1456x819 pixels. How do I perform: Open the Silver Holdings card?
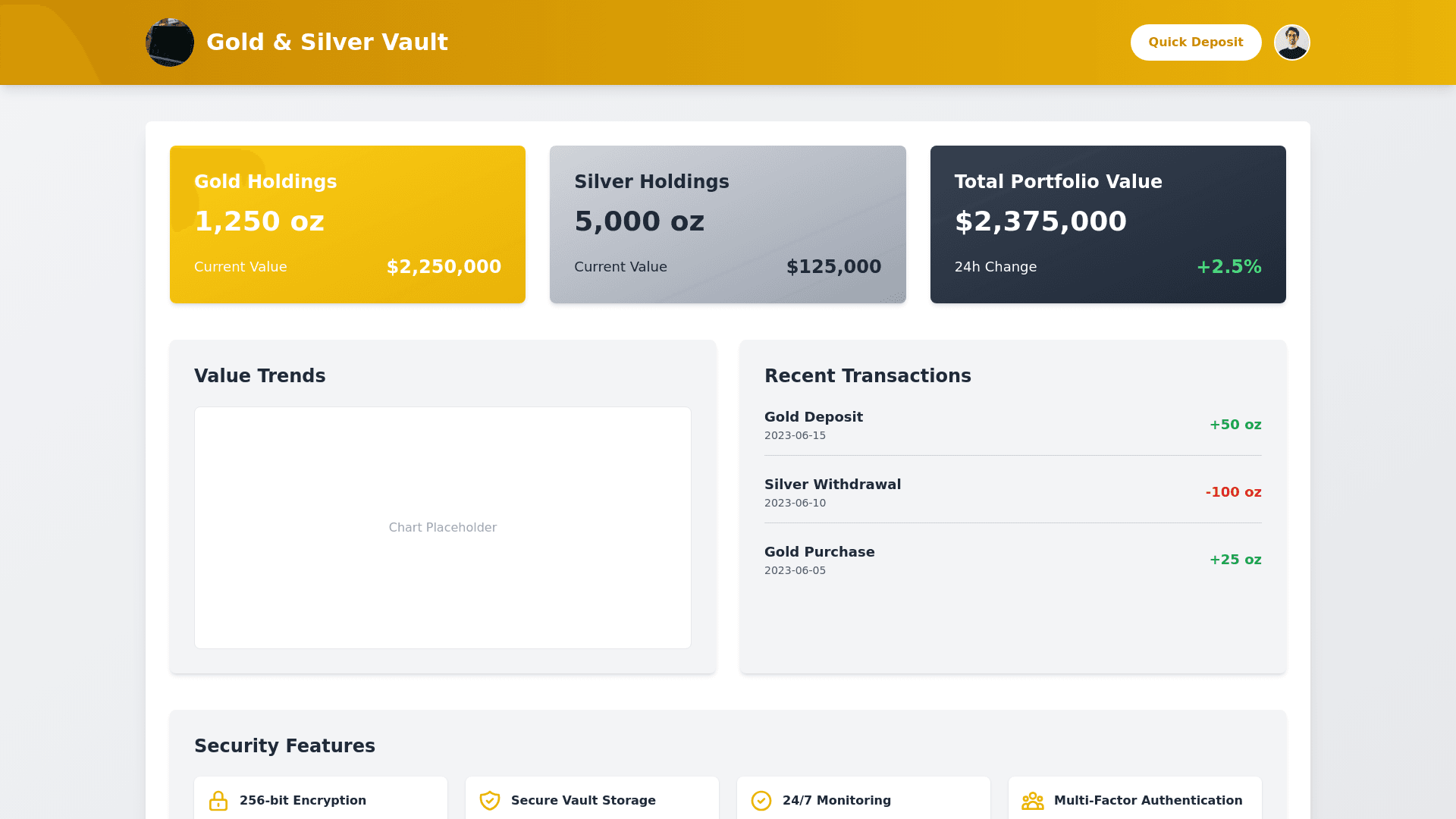click(x=727, y=224)
